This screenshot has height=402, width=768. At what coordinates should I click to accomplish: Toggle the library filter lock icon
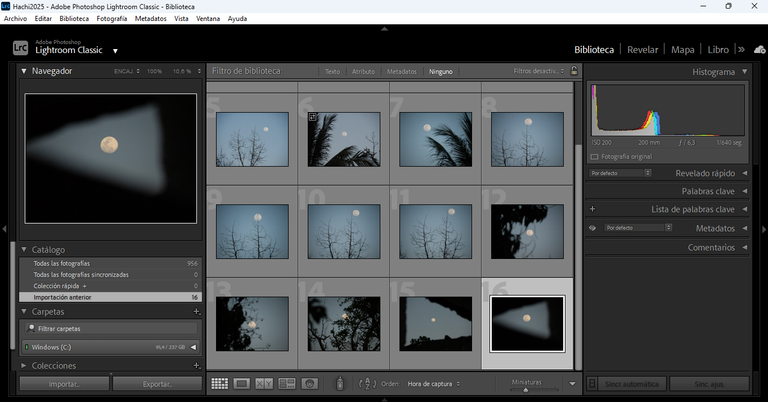coord(574,71)
